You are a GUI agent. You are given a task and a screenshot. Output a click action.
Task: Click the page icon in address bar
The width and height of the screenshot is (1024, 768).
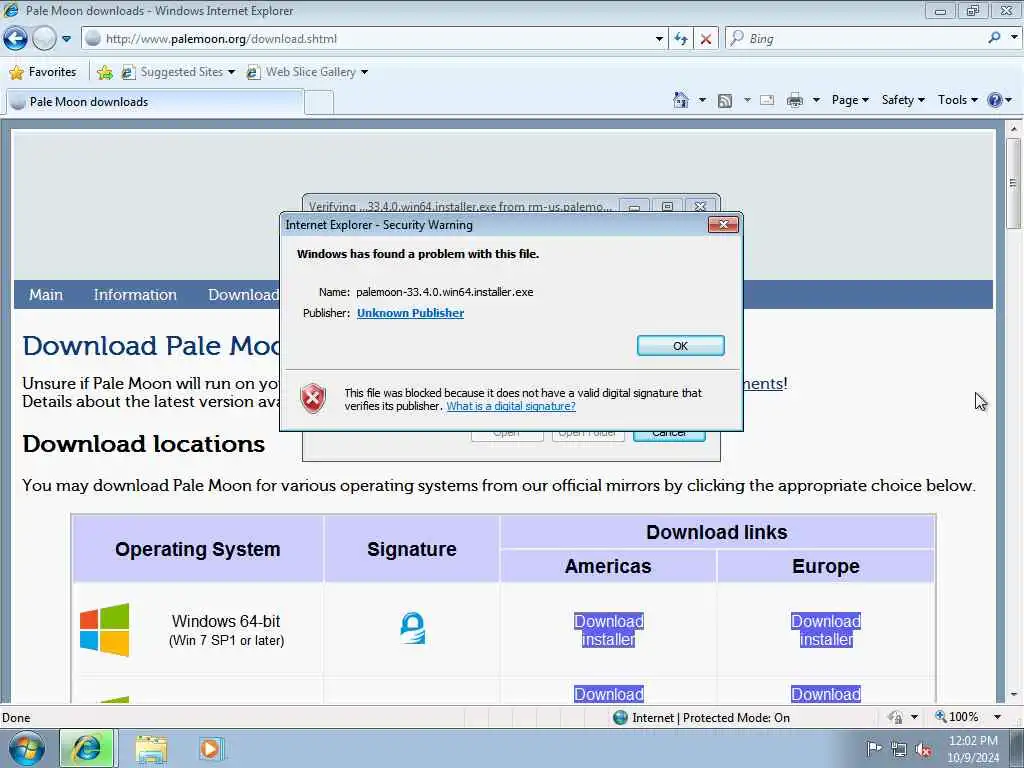click(93, 39)
